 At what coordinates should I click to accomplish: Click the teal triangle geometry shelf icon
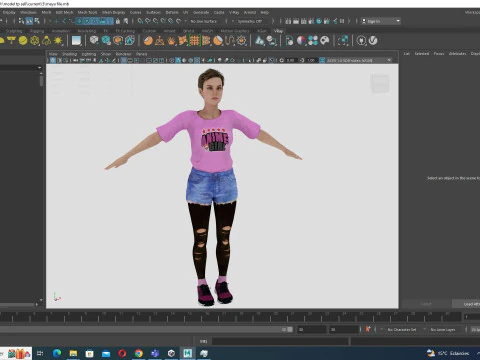pos(260,41)
